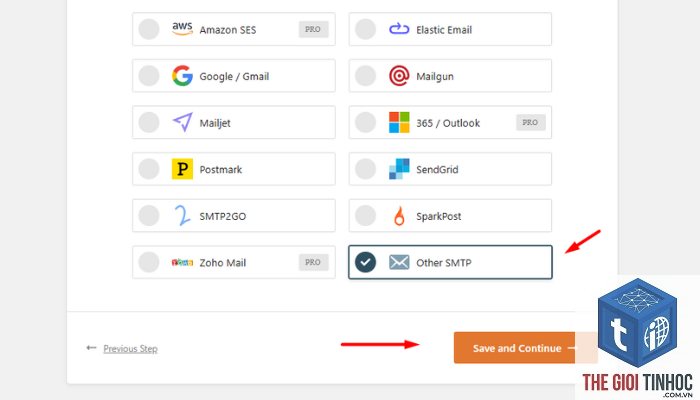Click the Elastic Email logo icon

pyautogui.click(x=399, y=29)
